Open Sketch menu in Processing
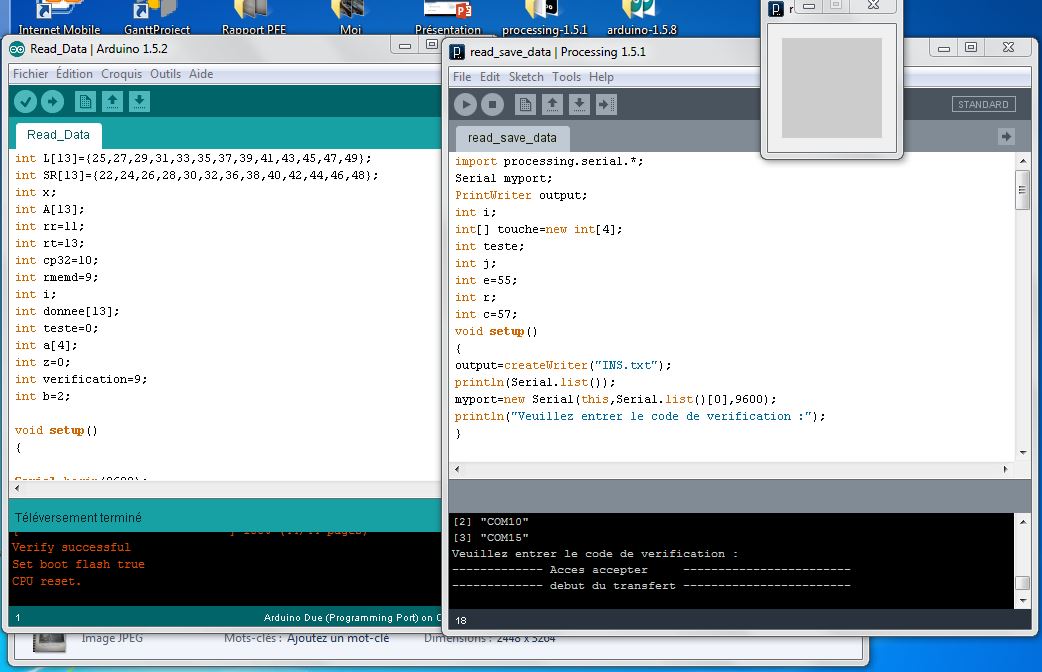Screen dimensions: 1042x672 point(526,77)
